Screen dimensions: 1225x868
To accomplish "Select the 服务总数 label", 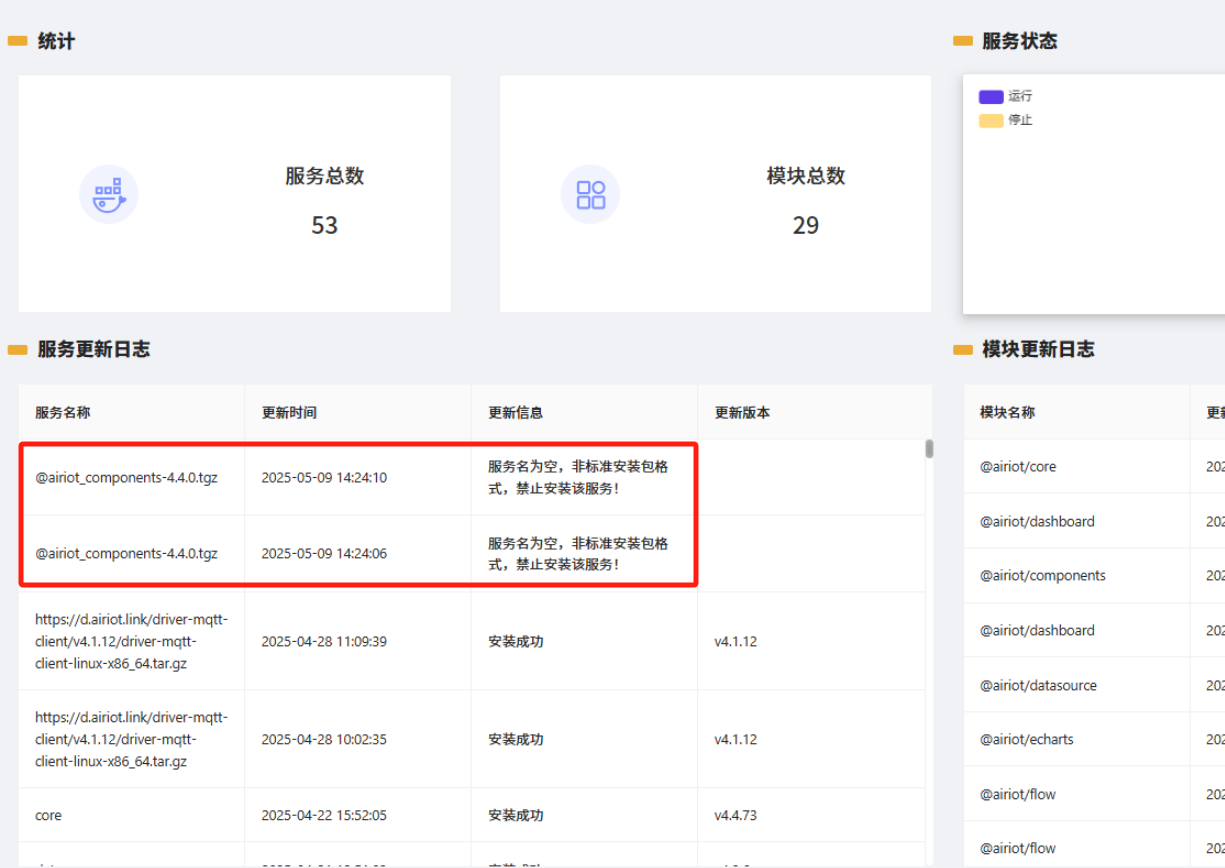I will pos(325,176).
